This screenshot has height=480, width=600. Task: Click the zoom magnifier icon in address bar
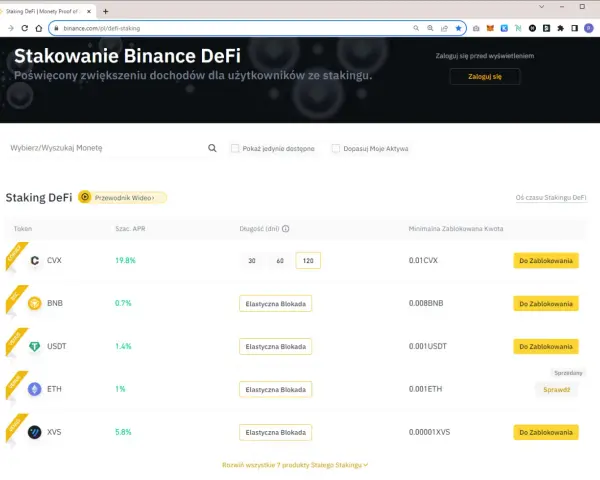[430, 28]
